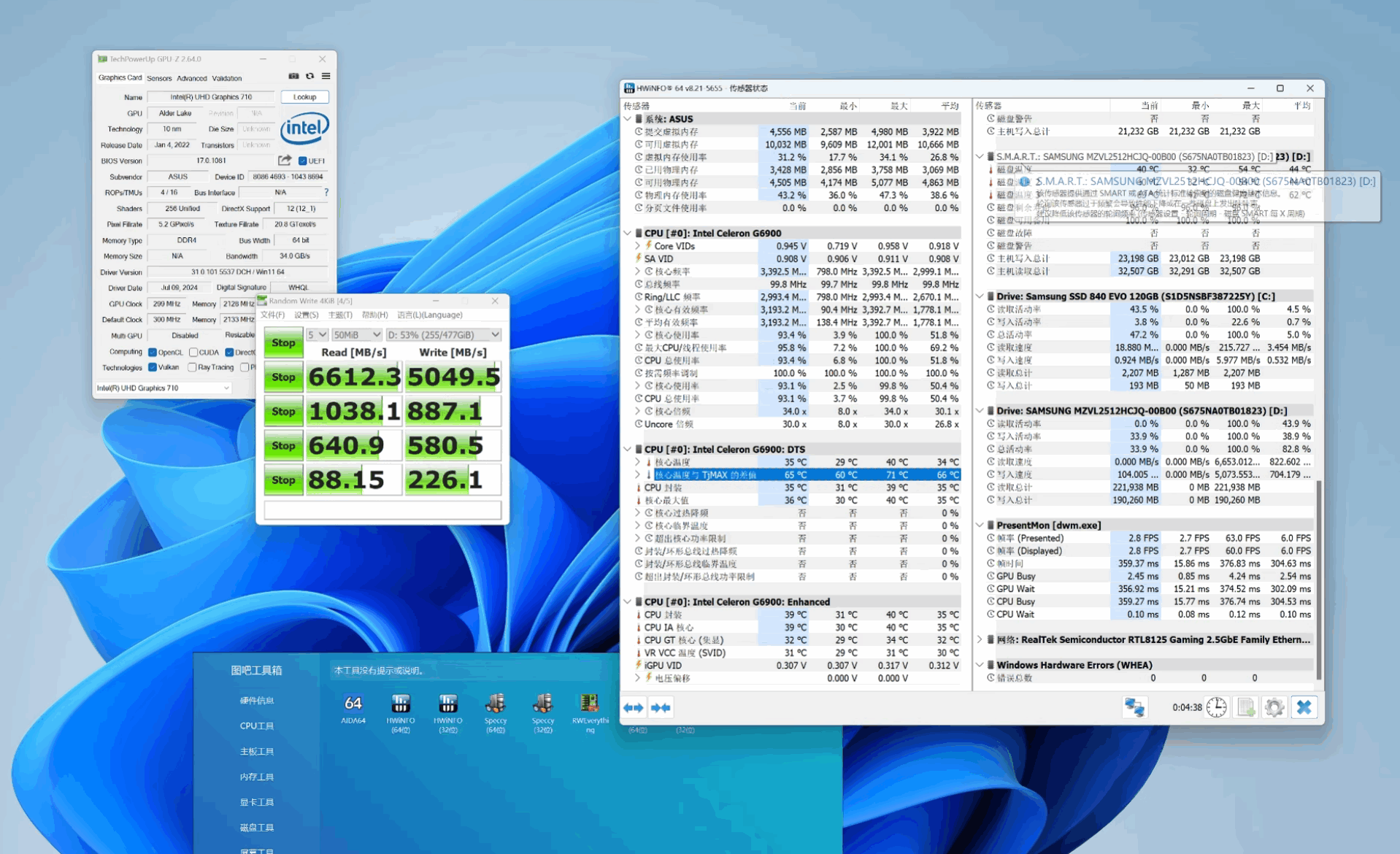Screen dimensions: 1400x854
Task: Select 内存工具 category in toolbox sidebar
Action: pyautogui.click(x=257, y=777)
